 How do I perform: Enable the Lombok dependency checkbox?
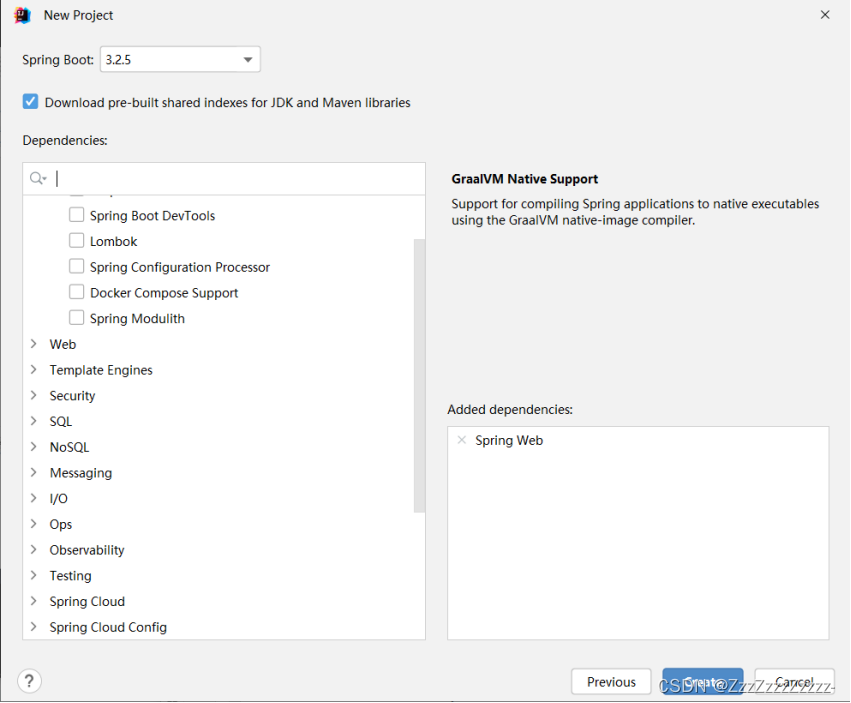coord(77,240)
